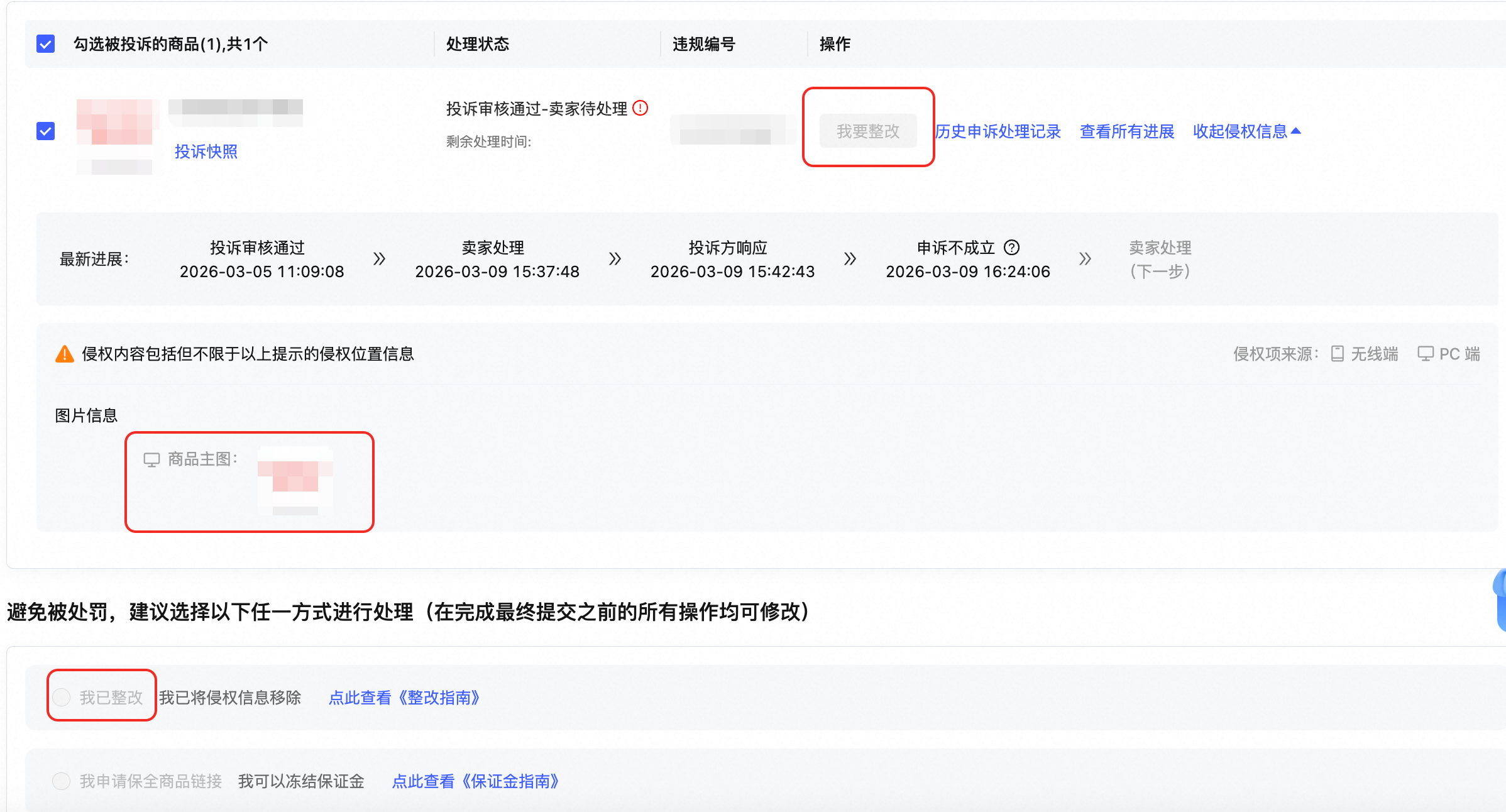
Task: Select 我申请保全商品链接 radio option
Action: click(x=62, y=781)
